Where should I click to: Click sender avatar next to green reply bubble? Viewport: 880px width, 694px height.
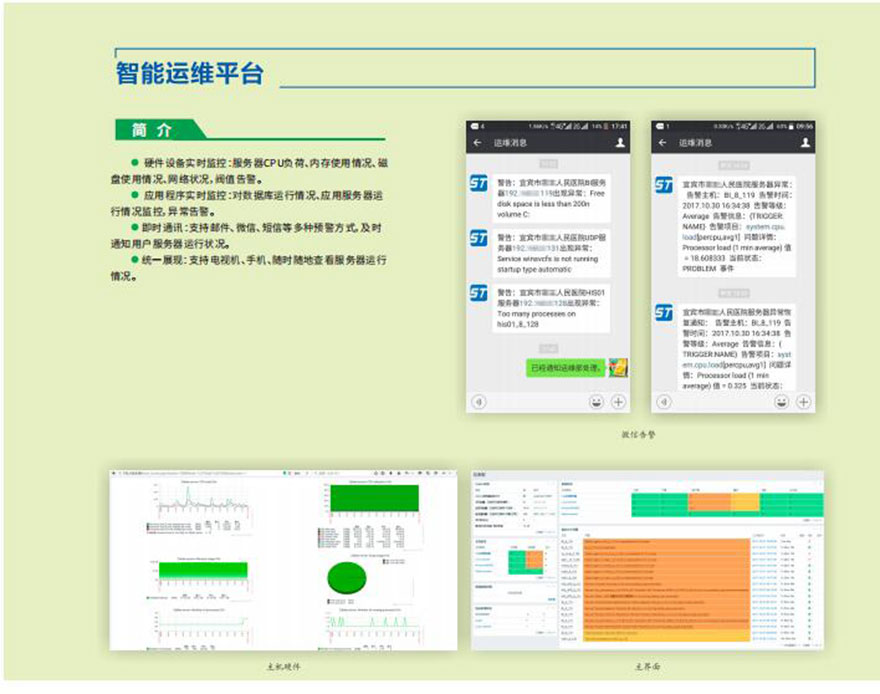coord(618,367)
